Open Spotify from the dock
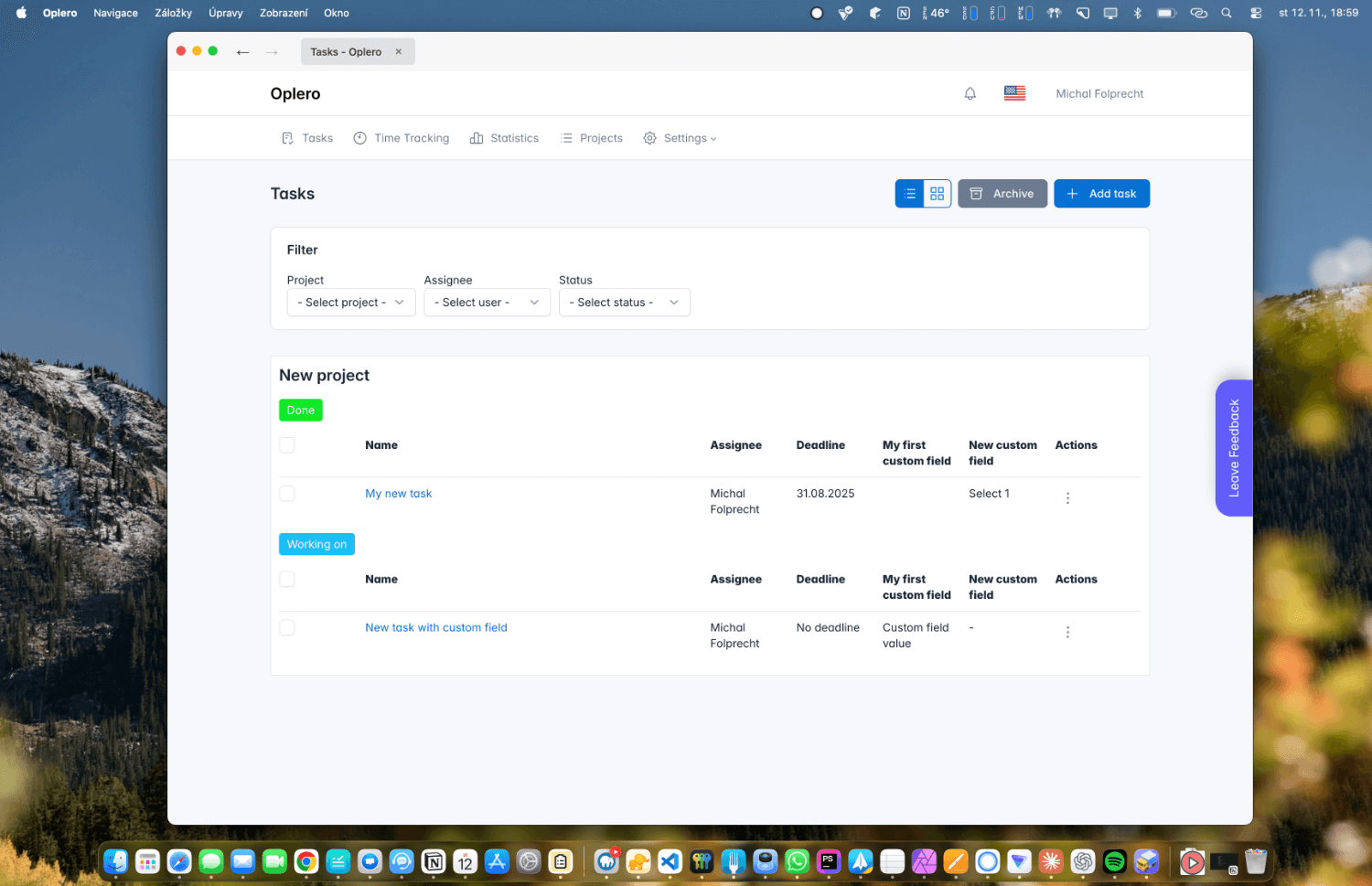1372x886 pixels. pos(1114,861)
